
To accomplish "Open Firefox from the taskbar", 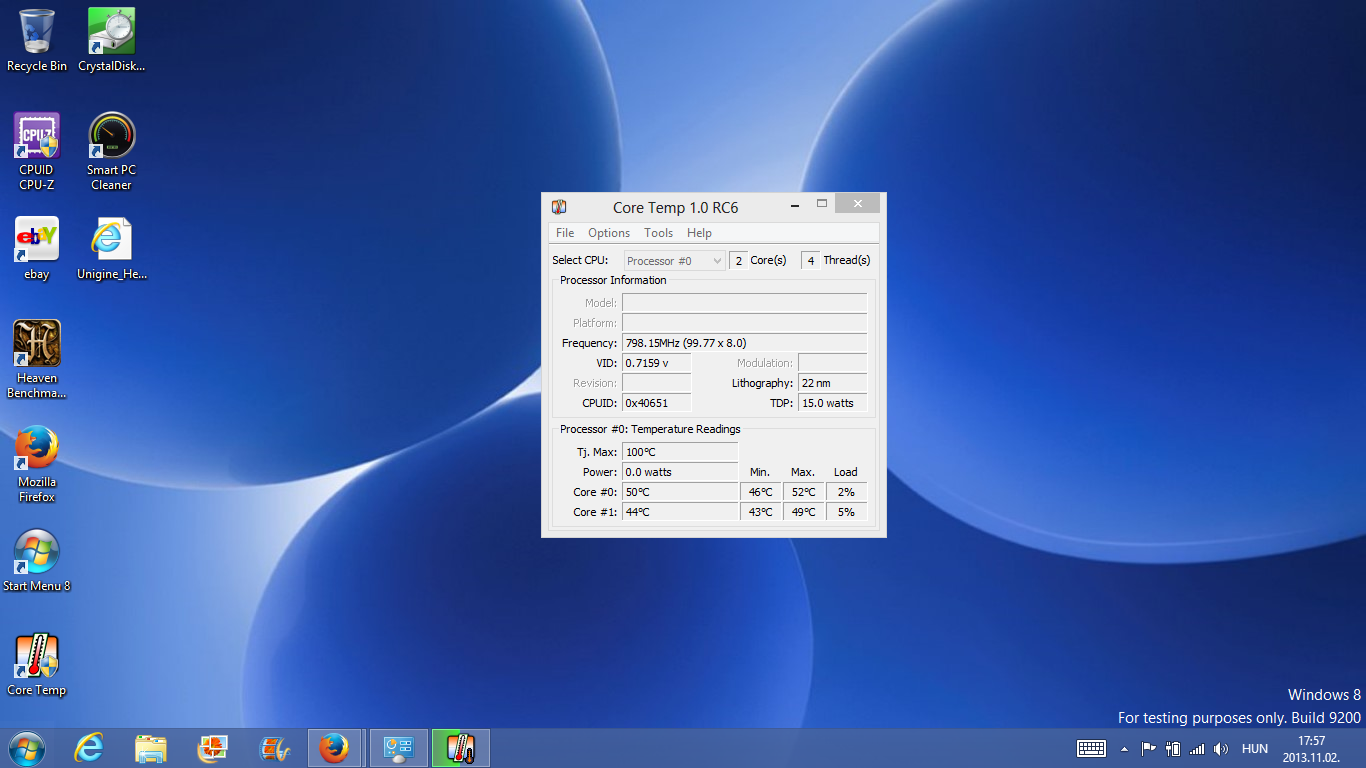I will point(333,748).
